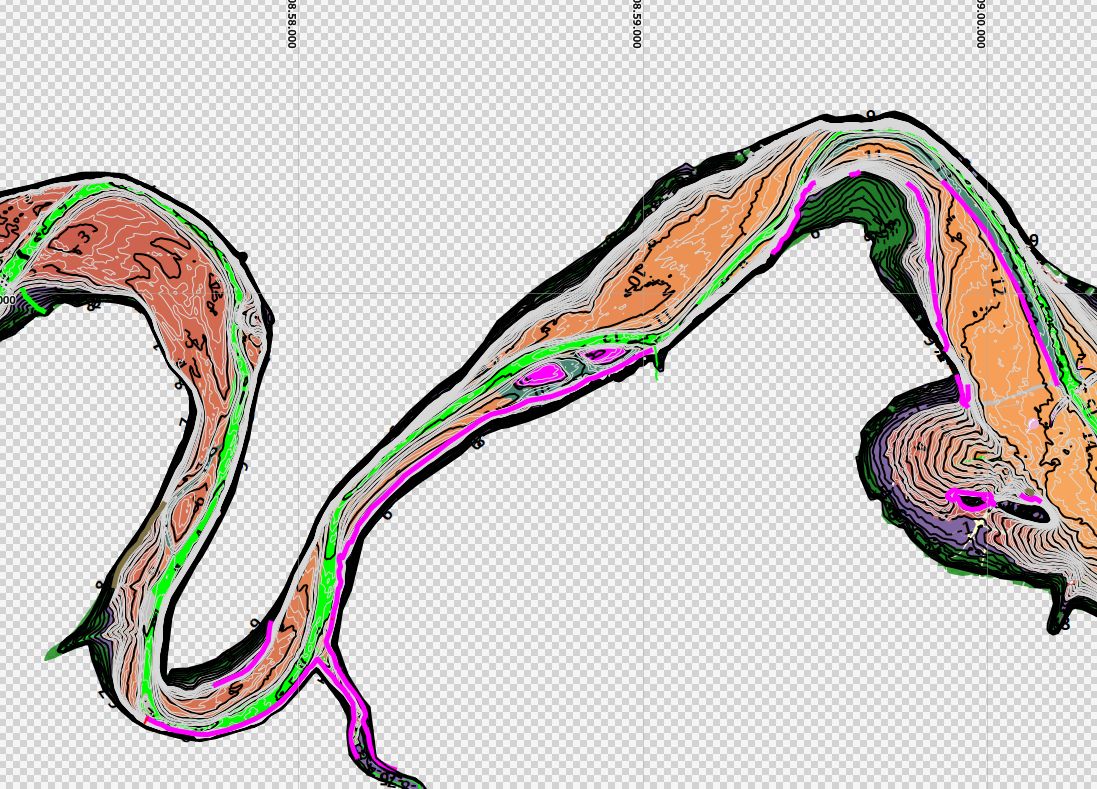Viewport: 1097px width, 789px height.
Task: Click the 08.58.000 grid label
Action: click(292, 24)
